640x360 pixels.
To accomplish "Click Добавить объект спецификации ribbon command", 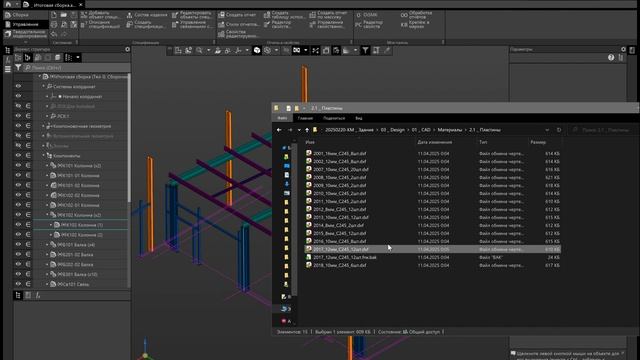I will [100, 15].
